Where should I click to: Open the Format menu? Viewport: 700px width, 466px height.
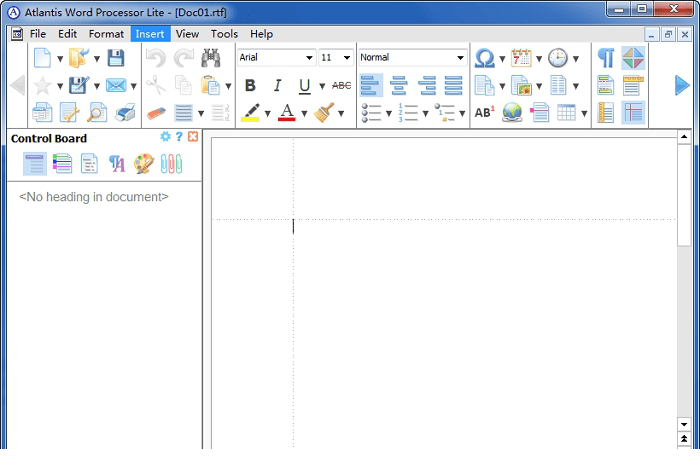(x=106, y=34)
